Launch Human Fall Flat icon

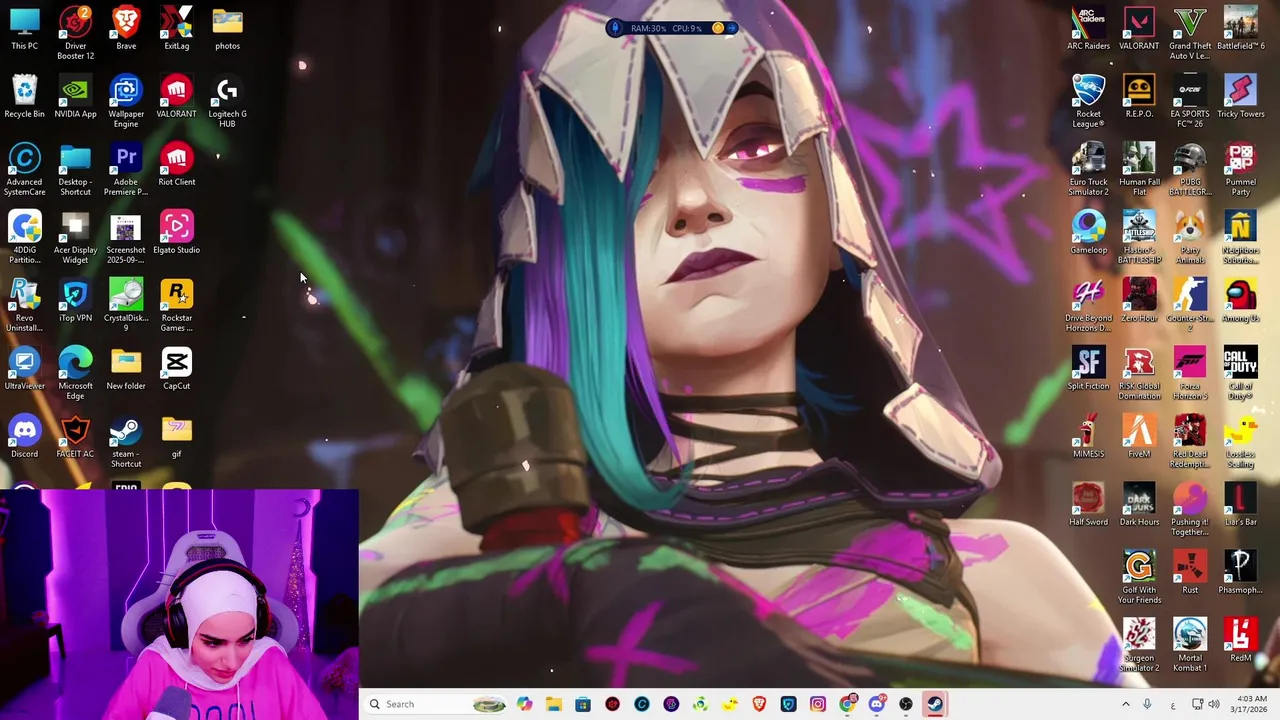pos(1139,168)
